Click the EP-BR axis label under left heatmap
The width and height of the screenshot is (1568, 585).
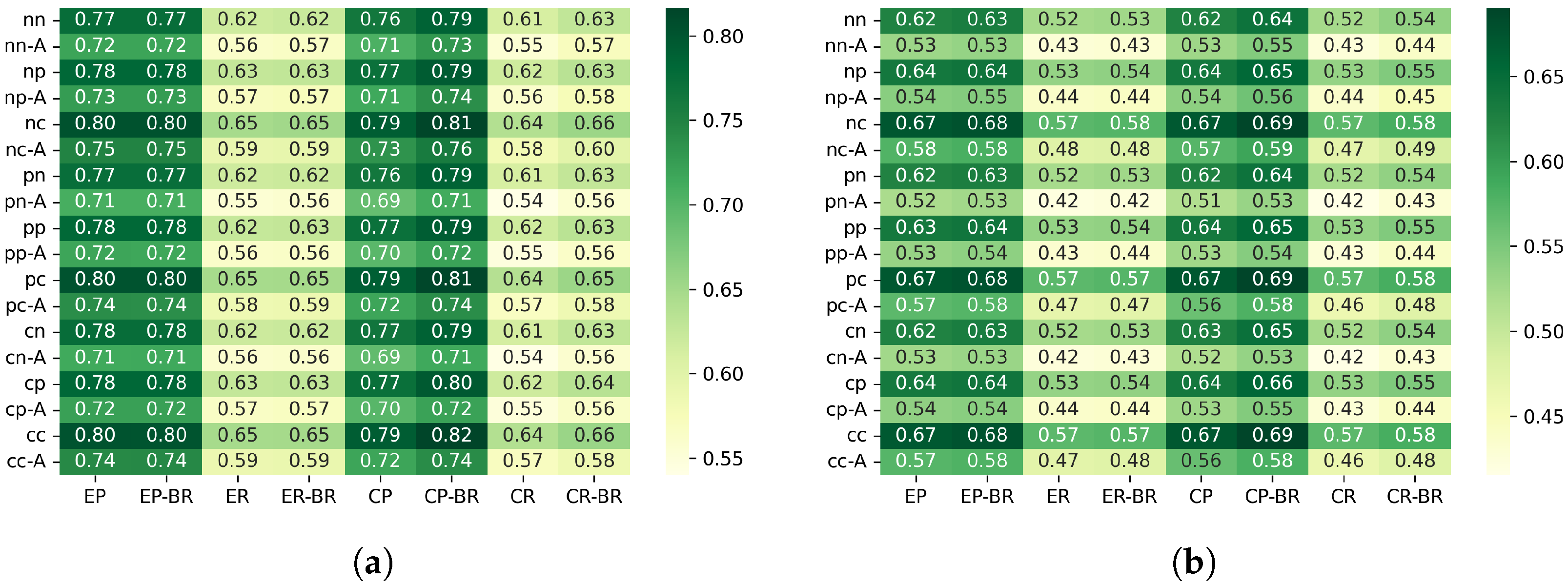click(166, 497)
